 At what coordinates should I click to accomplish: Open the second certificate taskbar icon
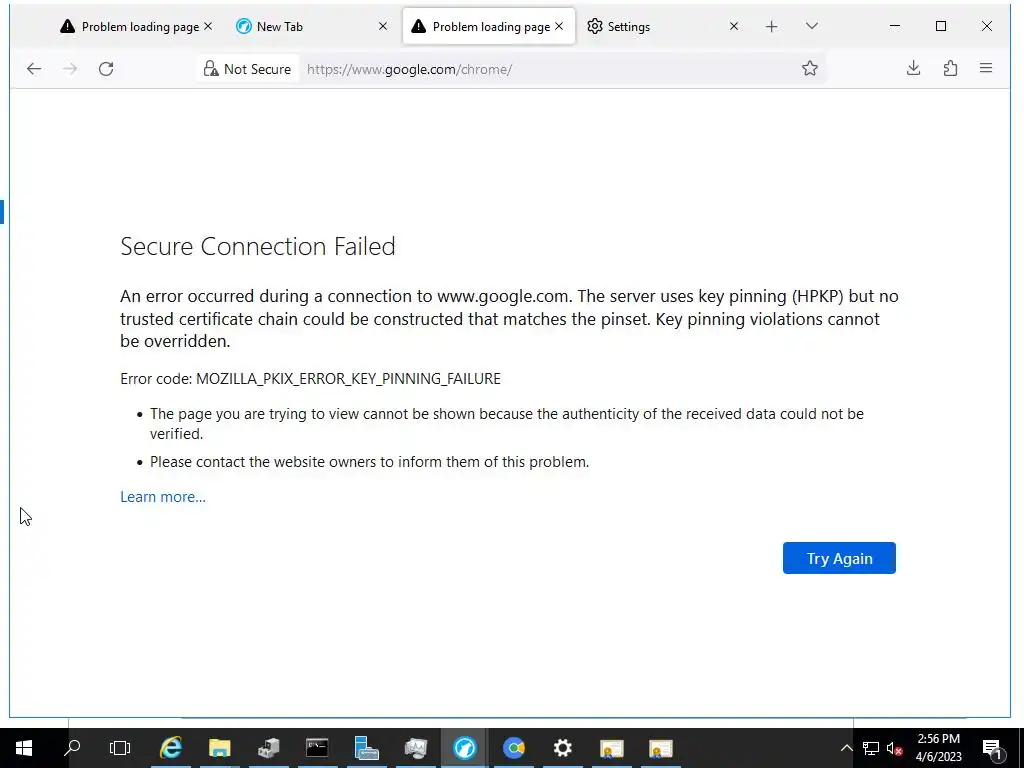click(x=660, y=748)
